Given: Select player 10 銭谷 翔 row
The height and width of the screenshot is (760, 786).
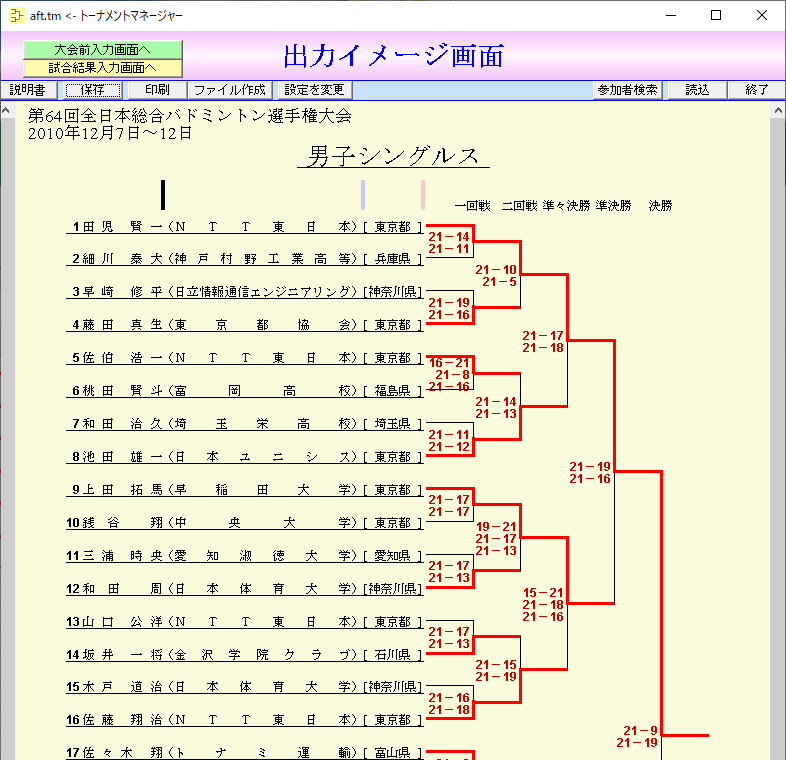Looking at the screenshot, I should click(x=245, y=523).
